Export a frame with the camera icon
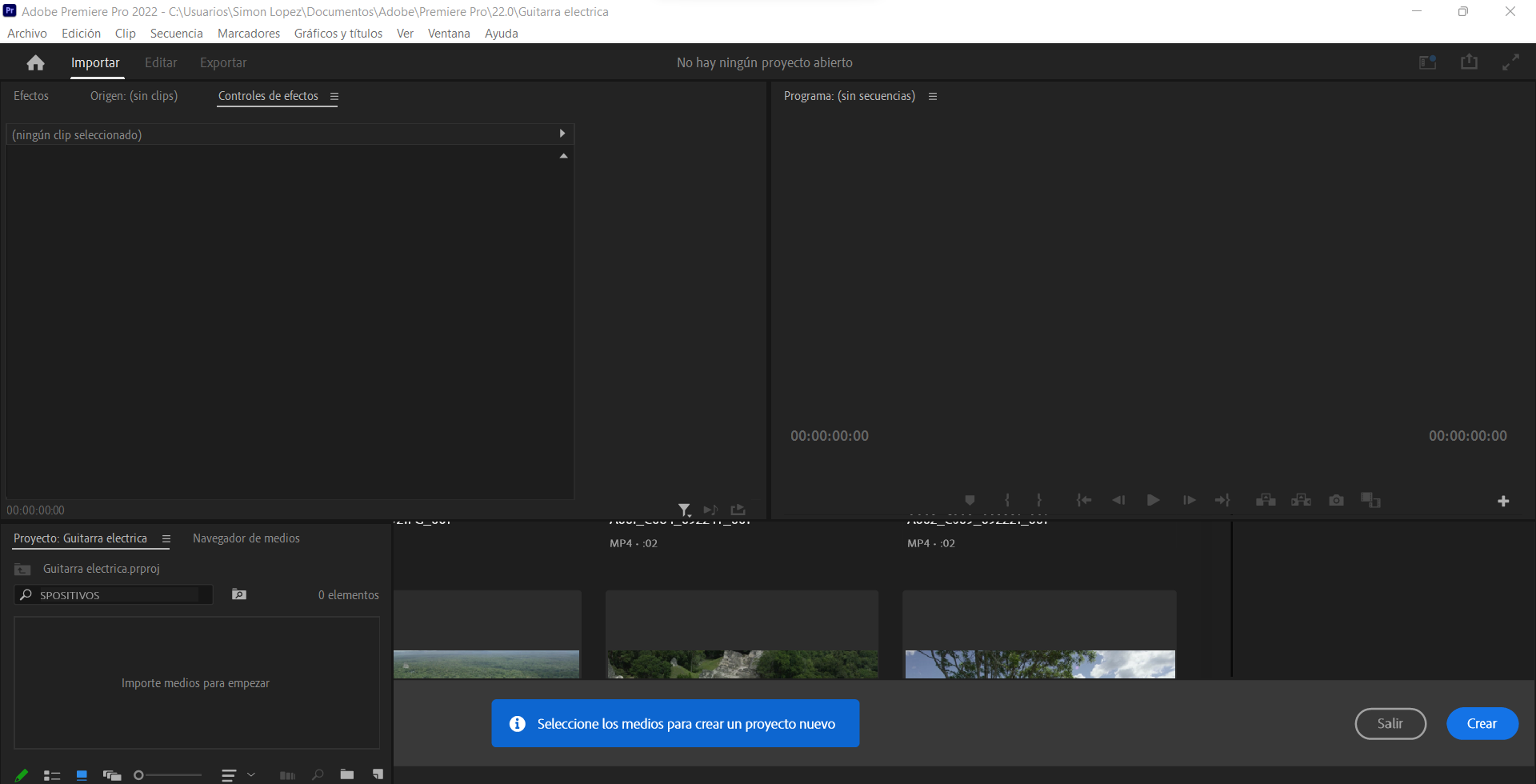Viewport: 1536px width, 784px height. click(1336, 500)
